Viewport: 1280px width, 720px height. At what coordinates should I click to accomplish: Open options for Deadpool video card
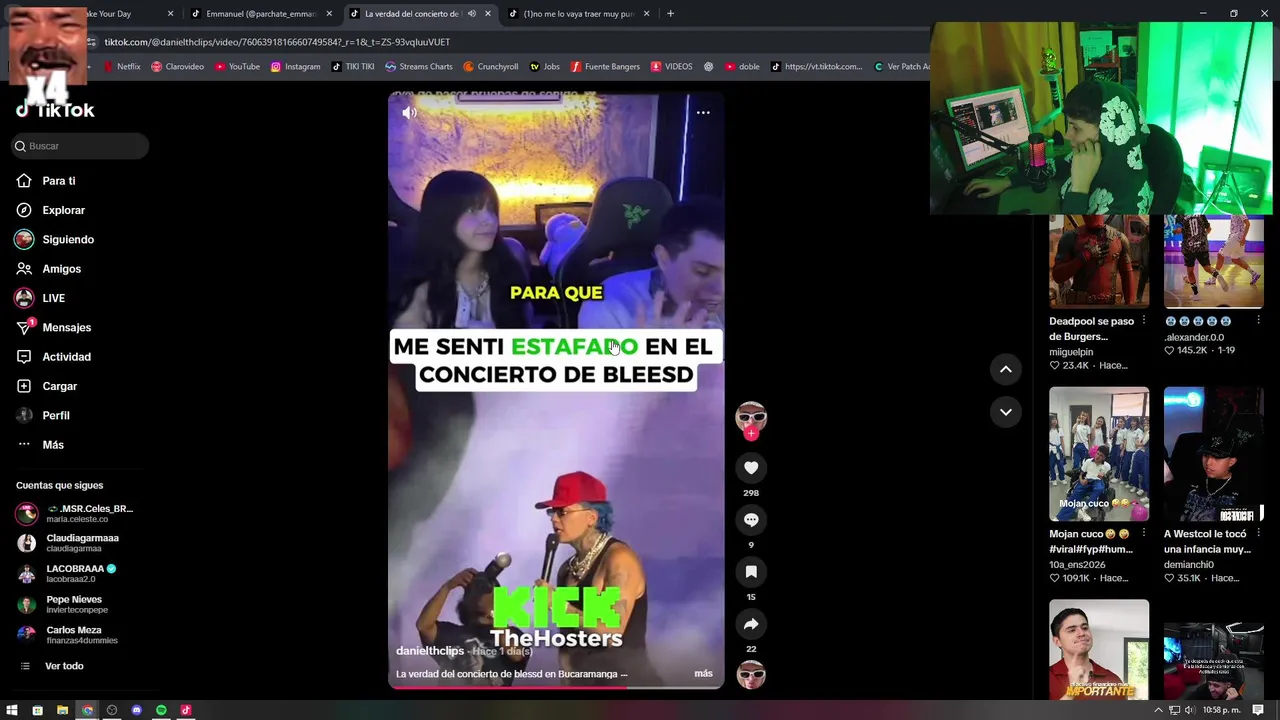coord(1143,321)
